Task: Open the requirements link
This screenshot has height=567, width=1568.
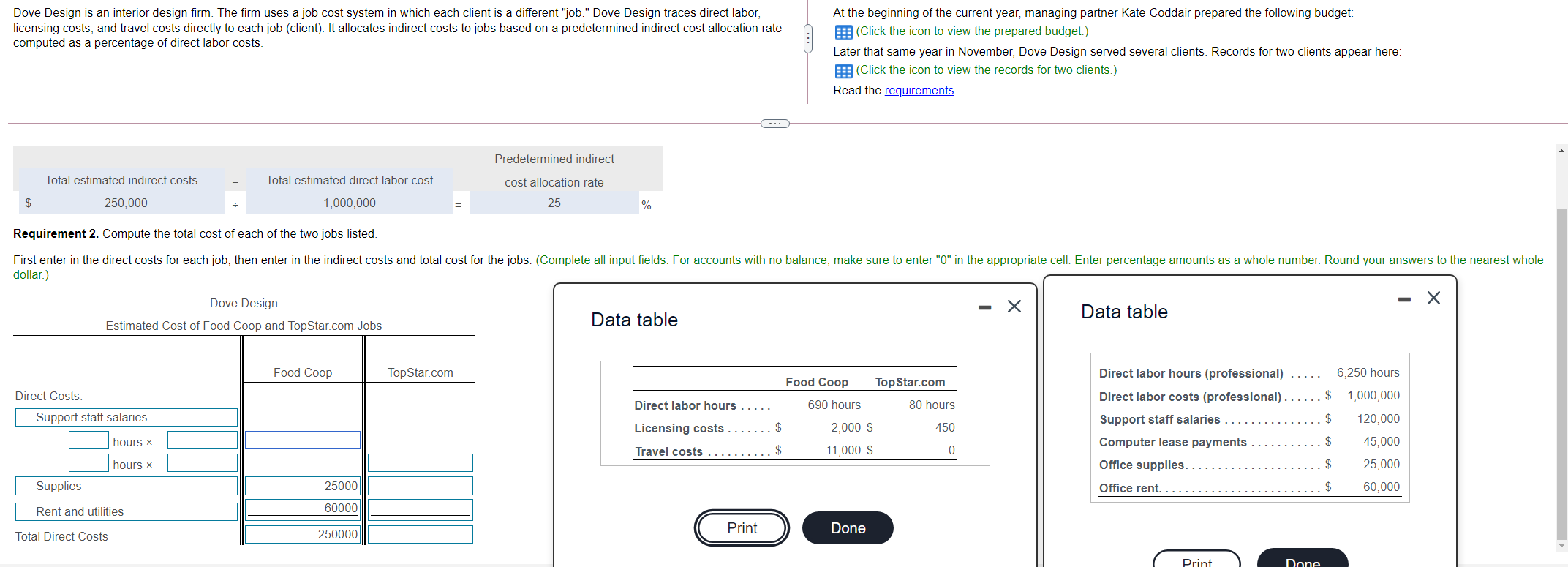Action: click(919, 90)
